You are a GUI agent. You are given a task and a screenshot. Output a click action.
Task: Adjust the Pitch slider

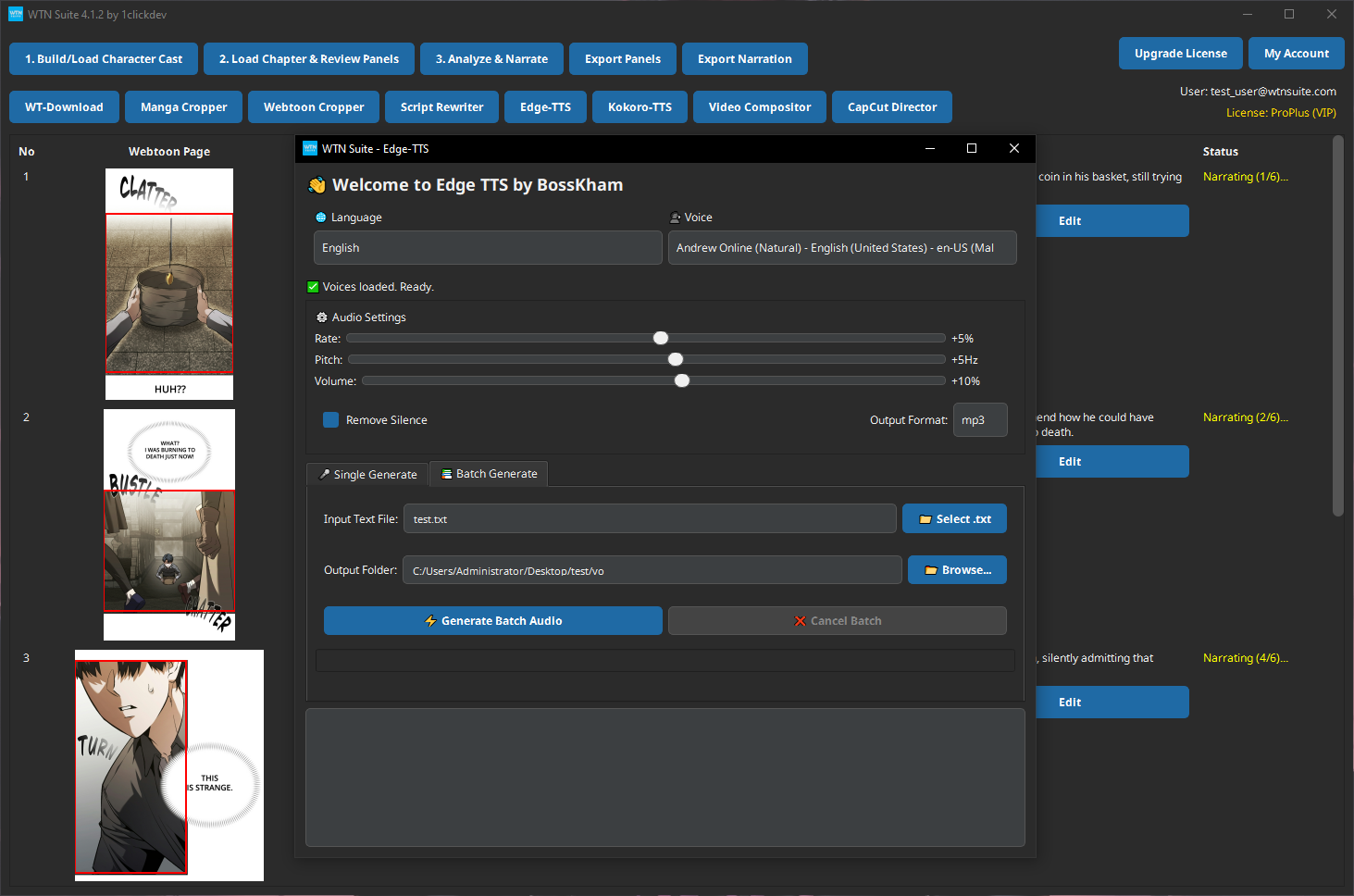click(x=675, y=359)
